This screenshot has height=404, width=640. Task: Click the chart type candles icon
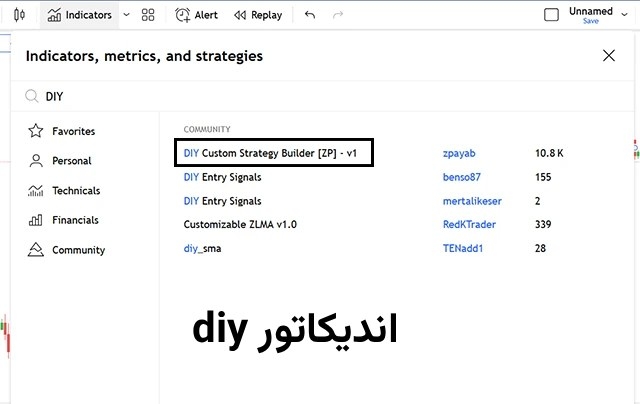pos(19,15)
